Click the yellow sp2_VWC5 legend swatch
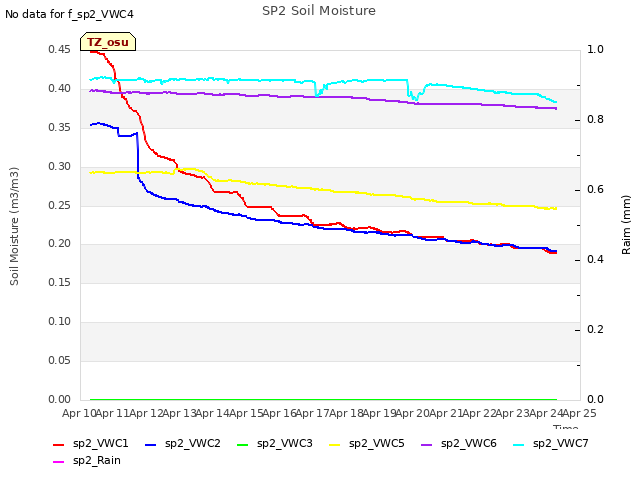 [335, 444]
